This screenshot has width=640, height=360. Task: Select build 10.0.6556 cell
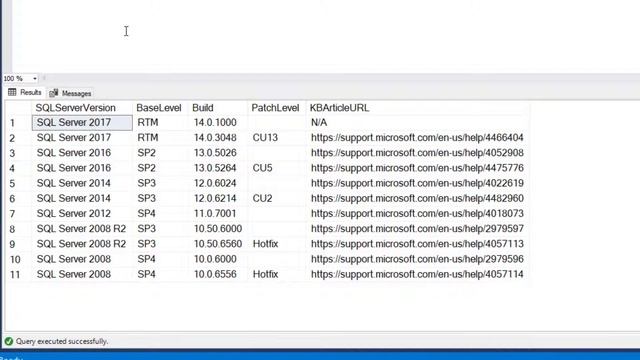point(218,274)
